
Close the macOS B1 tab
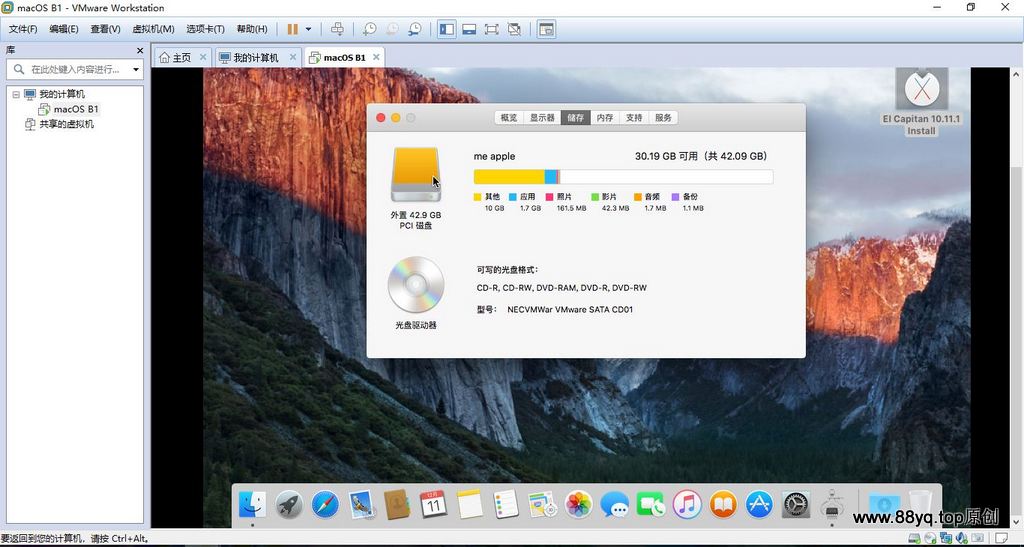(x=376, y=57)
